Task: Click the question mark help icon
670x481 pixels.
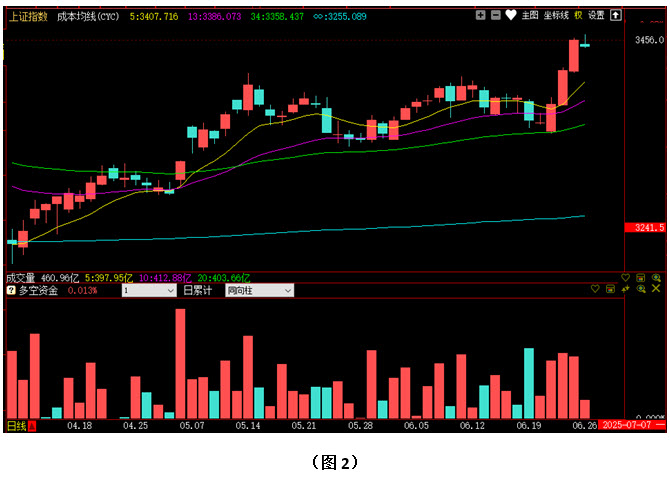Action: pos(11,290)
